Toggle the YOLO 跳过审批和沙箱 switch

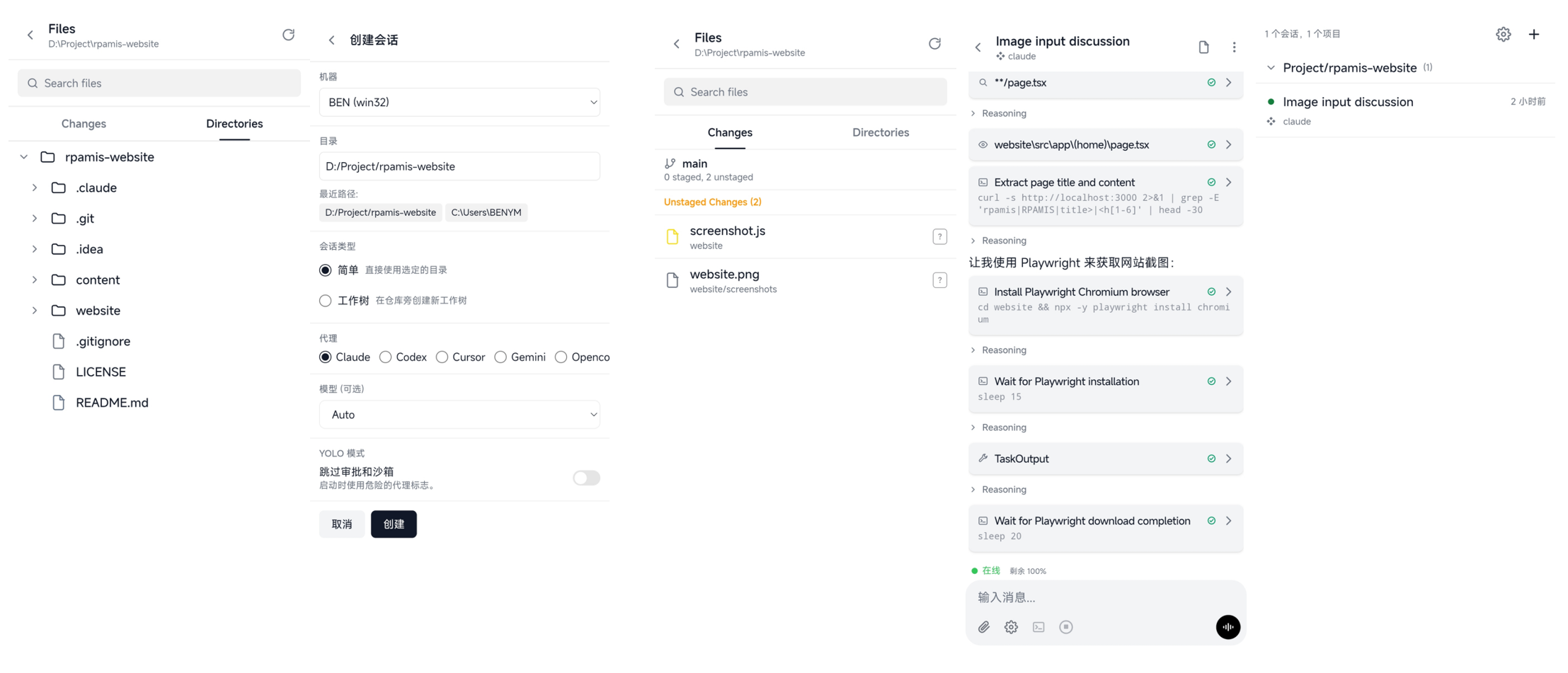[586, 478]
